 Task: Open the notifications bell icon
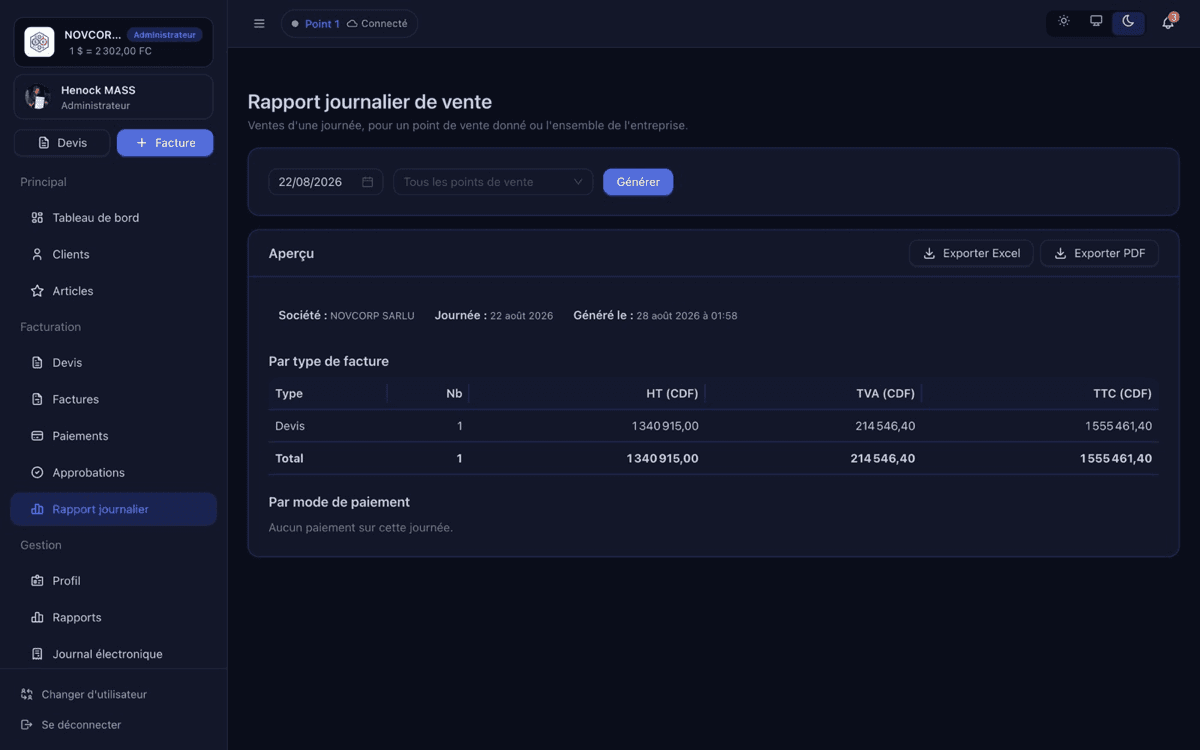coord(1167,22)
